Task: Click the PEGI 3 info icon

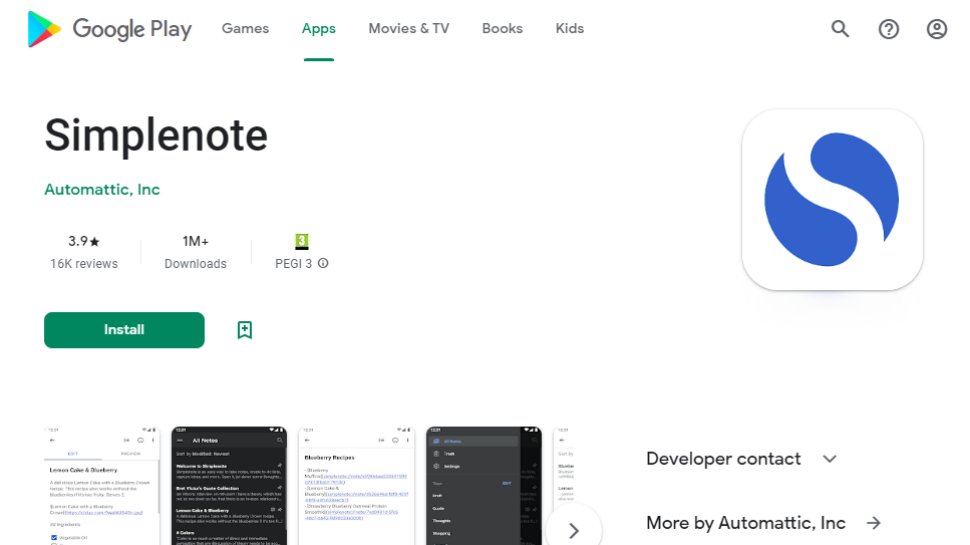Action: [323, 263]
